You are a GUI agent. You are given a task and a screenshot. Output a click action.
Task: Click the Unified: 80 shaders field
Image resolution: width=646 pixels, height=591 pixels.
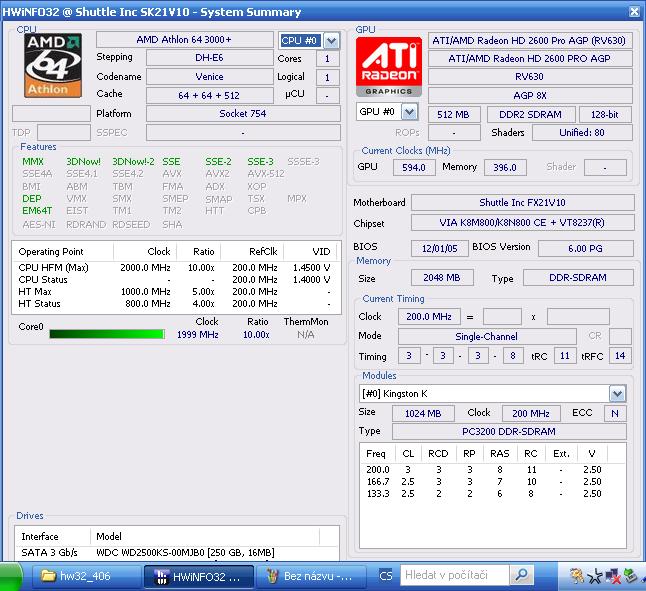pos(582,133)
